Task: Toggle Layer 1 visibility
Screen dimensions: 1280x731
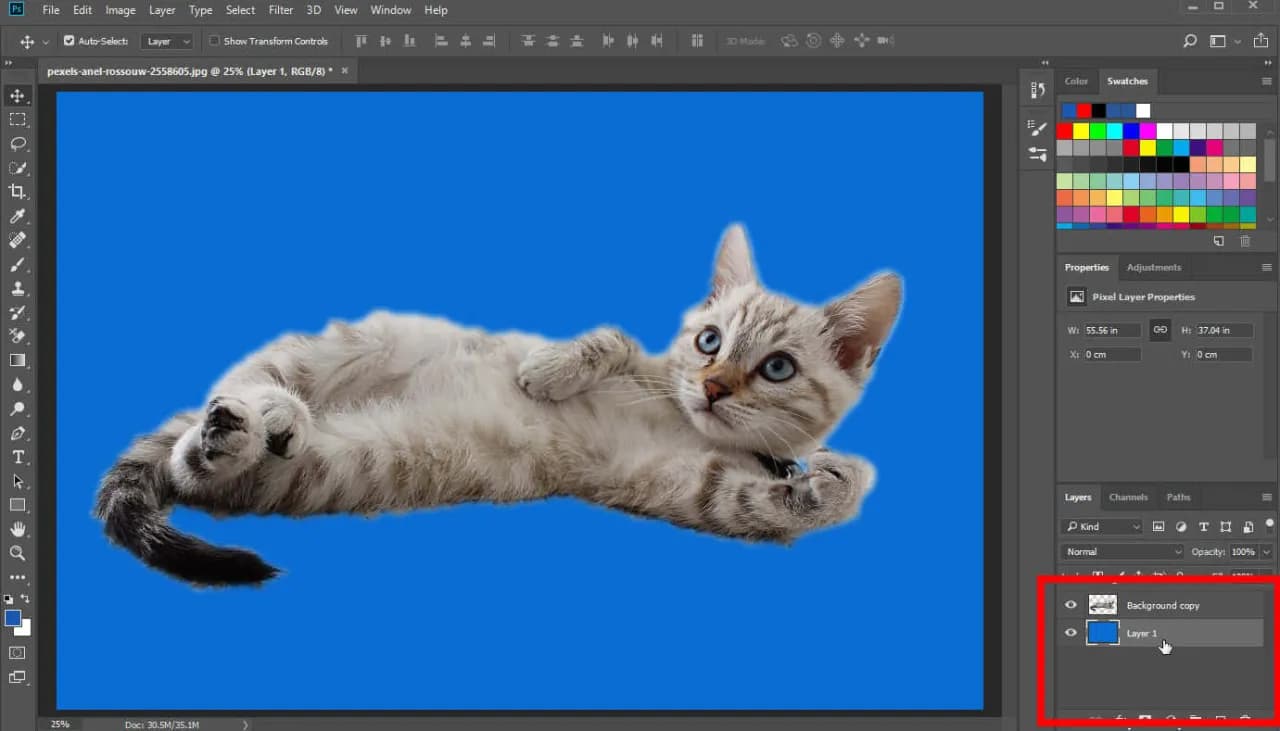Action: pyautogui.click(x=1070, y=632)
